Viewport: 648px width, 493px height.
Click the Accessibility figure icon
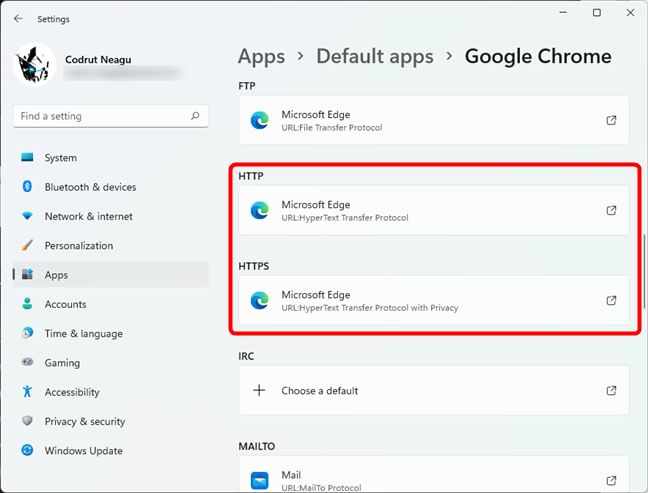[27, 391]
